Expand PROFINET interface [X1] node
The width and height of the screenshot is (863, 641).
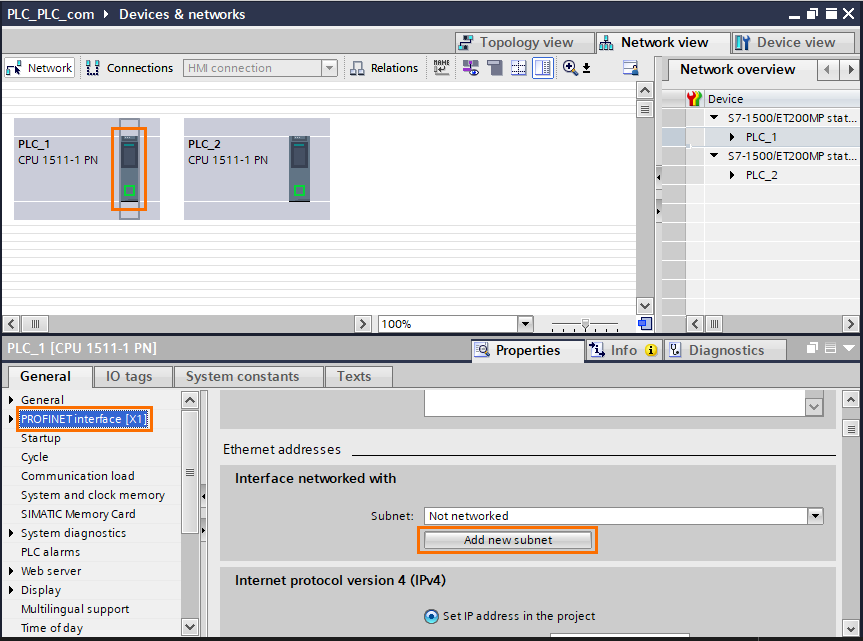click(x=11, y=419)
